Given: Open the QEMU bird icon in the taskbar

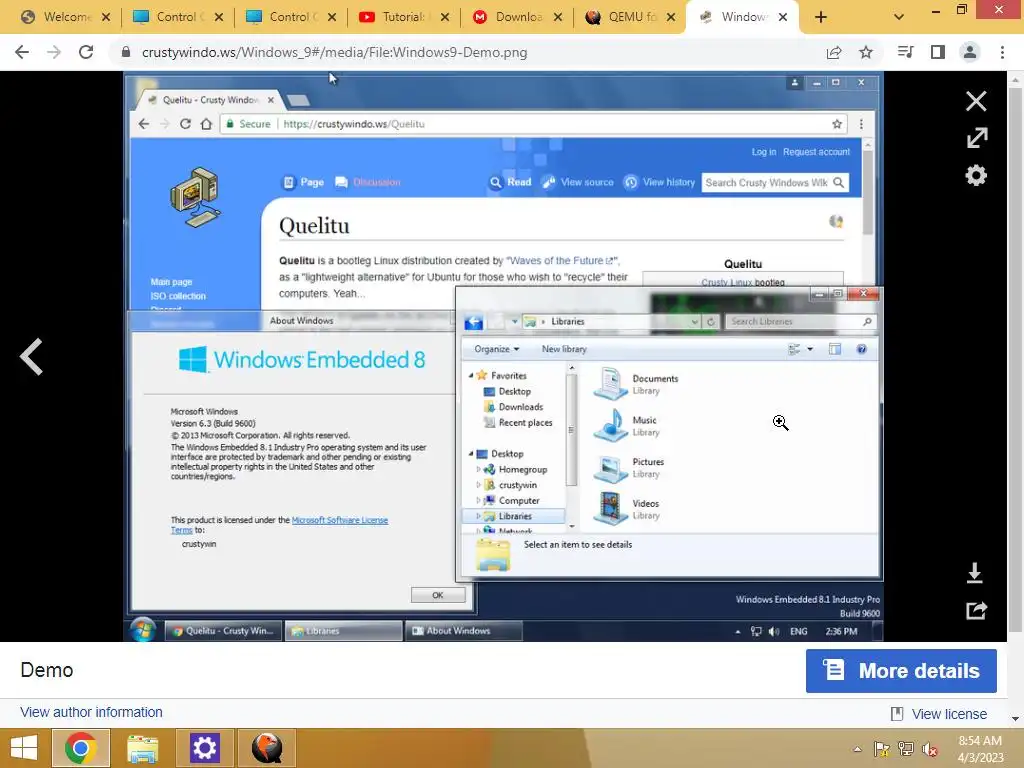Looking at the screenshot, I should point(266,748).
